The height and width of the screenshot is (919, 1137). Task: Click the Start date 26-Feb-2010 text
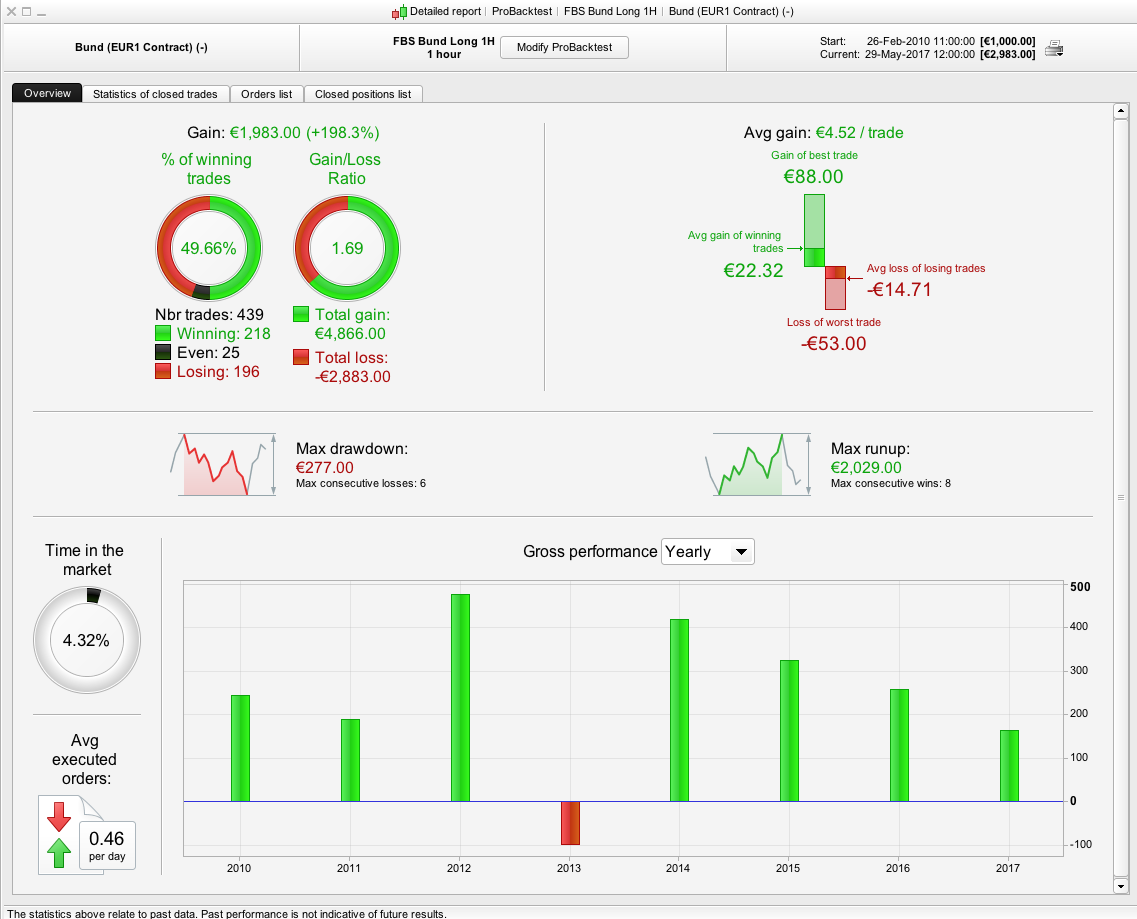pos(921,41)
